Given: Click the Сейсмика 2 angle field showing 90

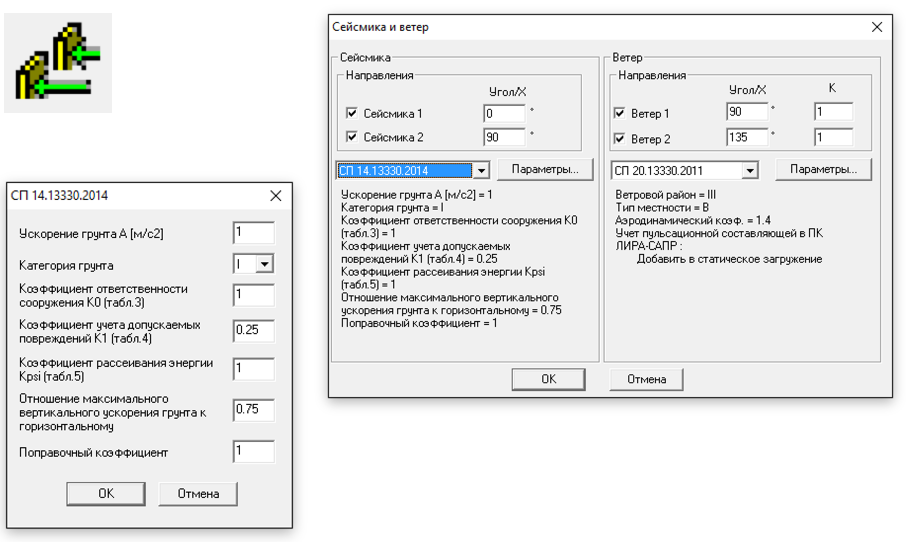Looking at the screenshot, I should coord(504,137).
